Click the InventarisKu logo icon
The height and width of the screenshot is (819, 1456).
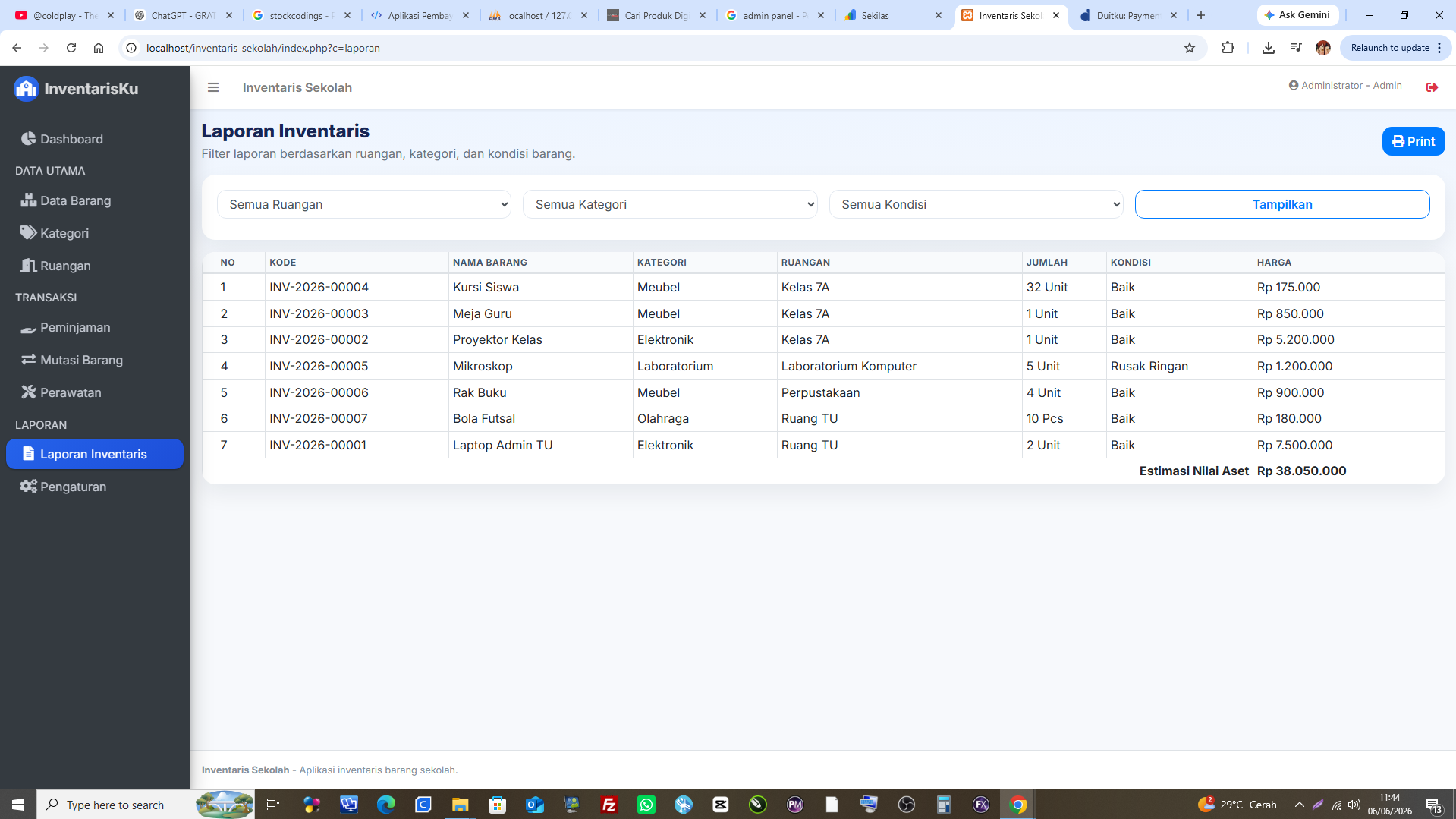(26, 89)
